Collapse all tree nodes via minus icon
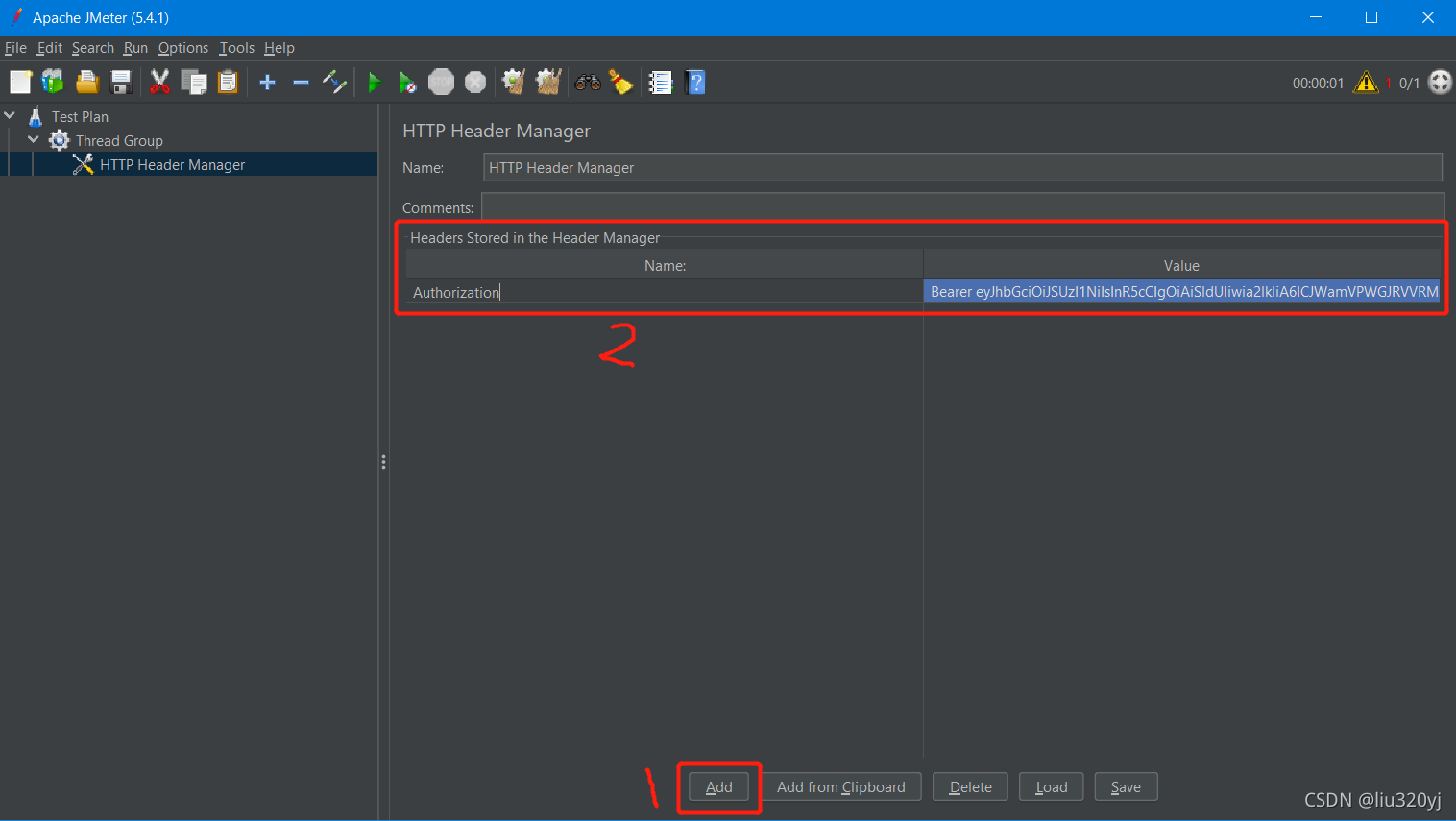This screenshot has height=821, width=1456. point(301,83)
